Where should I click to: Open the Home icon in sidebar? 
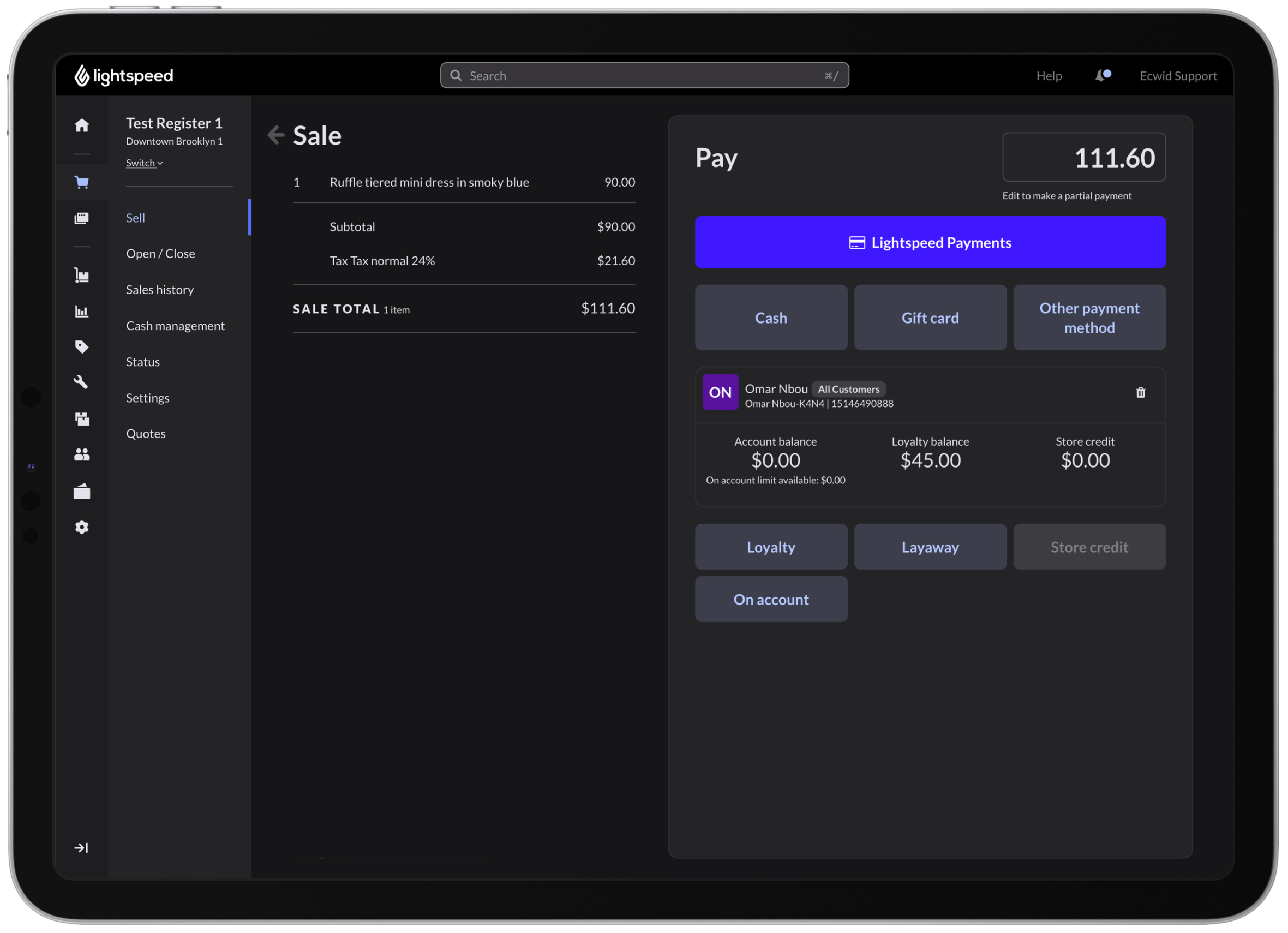82,125
